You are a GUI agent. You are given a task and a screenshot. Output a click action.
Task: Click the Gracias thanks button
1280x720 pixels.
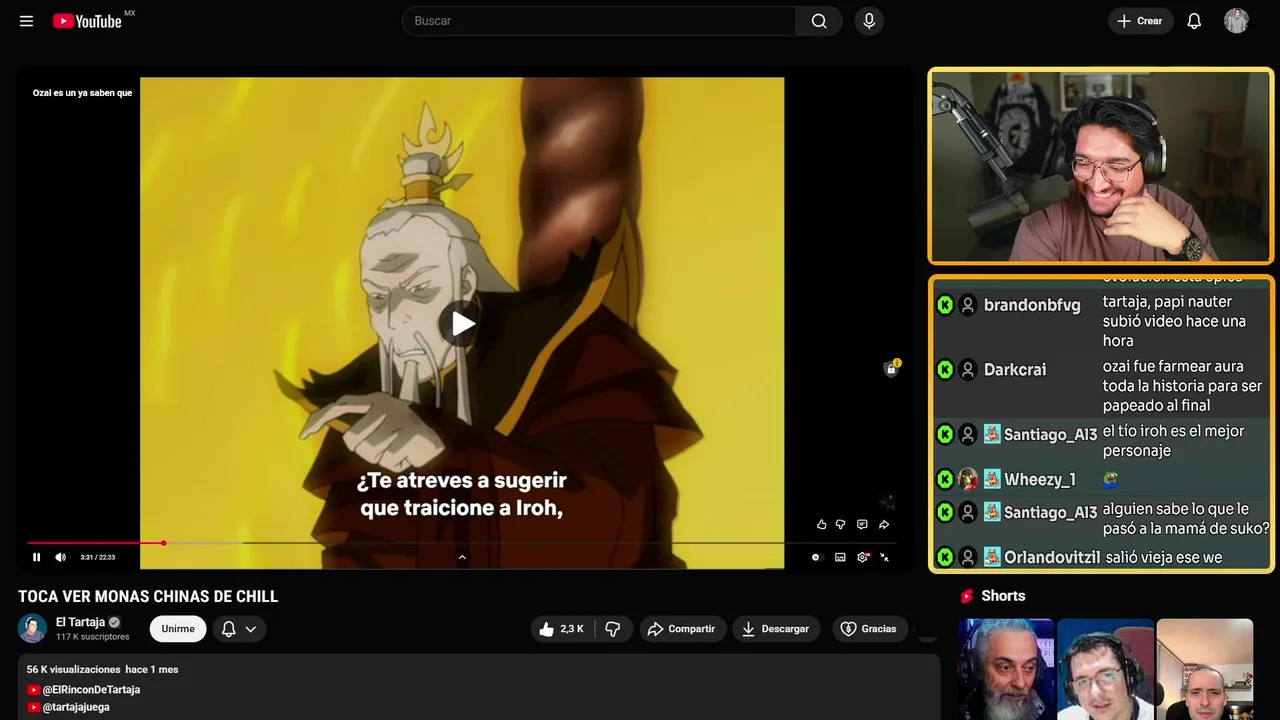click(869, 629)
